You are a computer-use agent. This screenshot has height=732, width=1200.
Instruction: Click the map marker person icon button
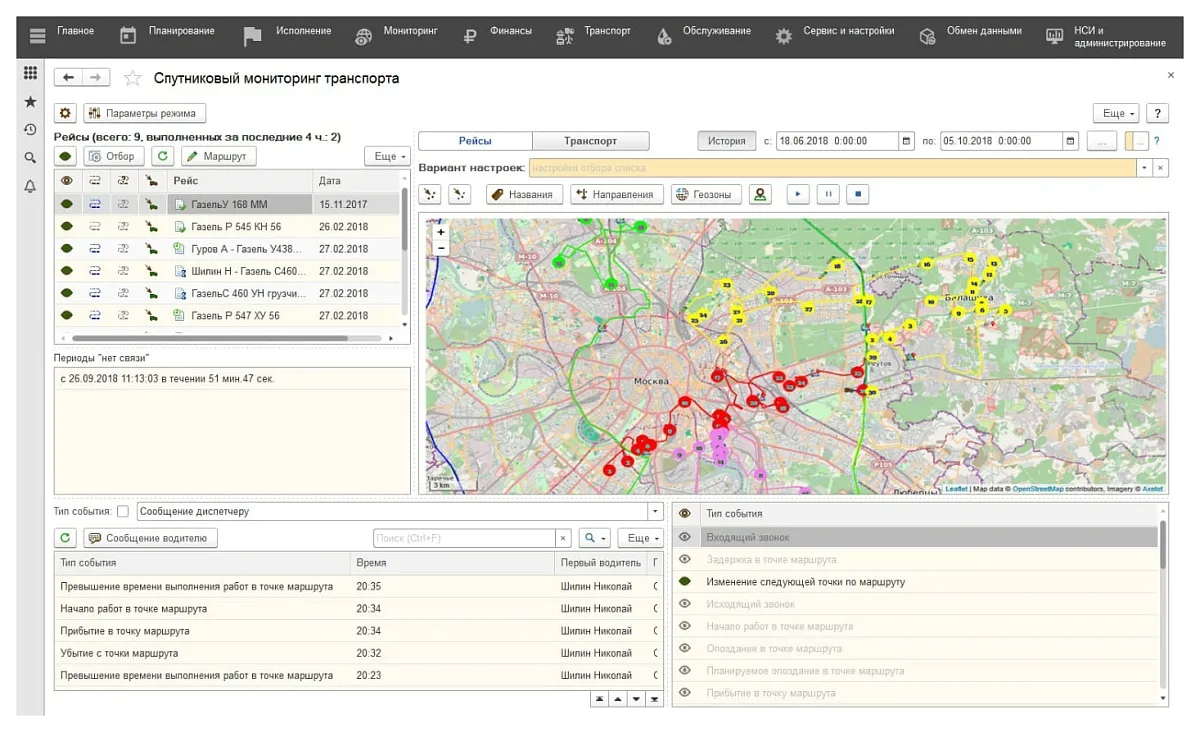760,194
